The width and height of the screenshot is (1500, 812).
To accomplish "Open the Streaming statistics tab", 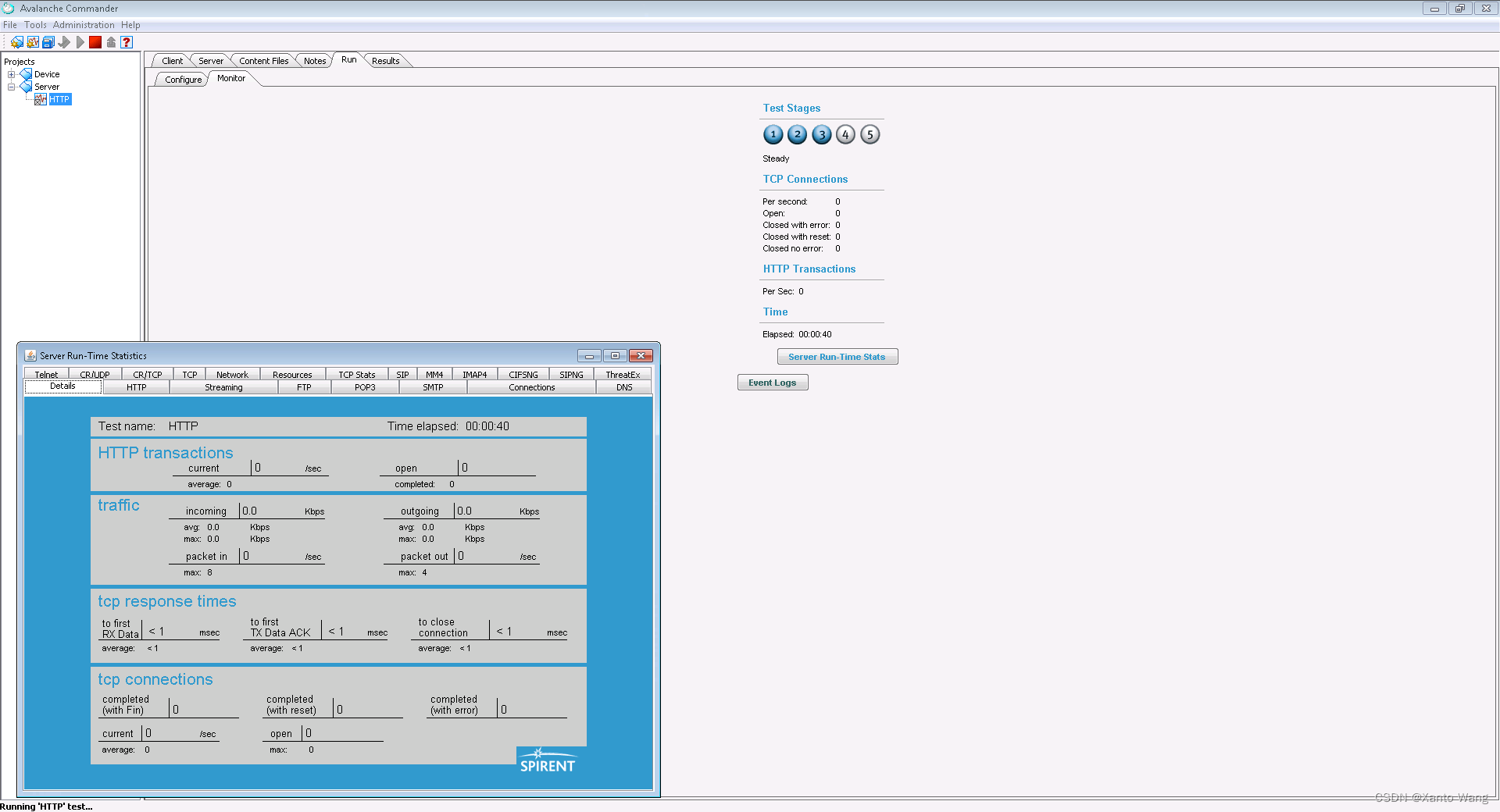I will (223, 387).
